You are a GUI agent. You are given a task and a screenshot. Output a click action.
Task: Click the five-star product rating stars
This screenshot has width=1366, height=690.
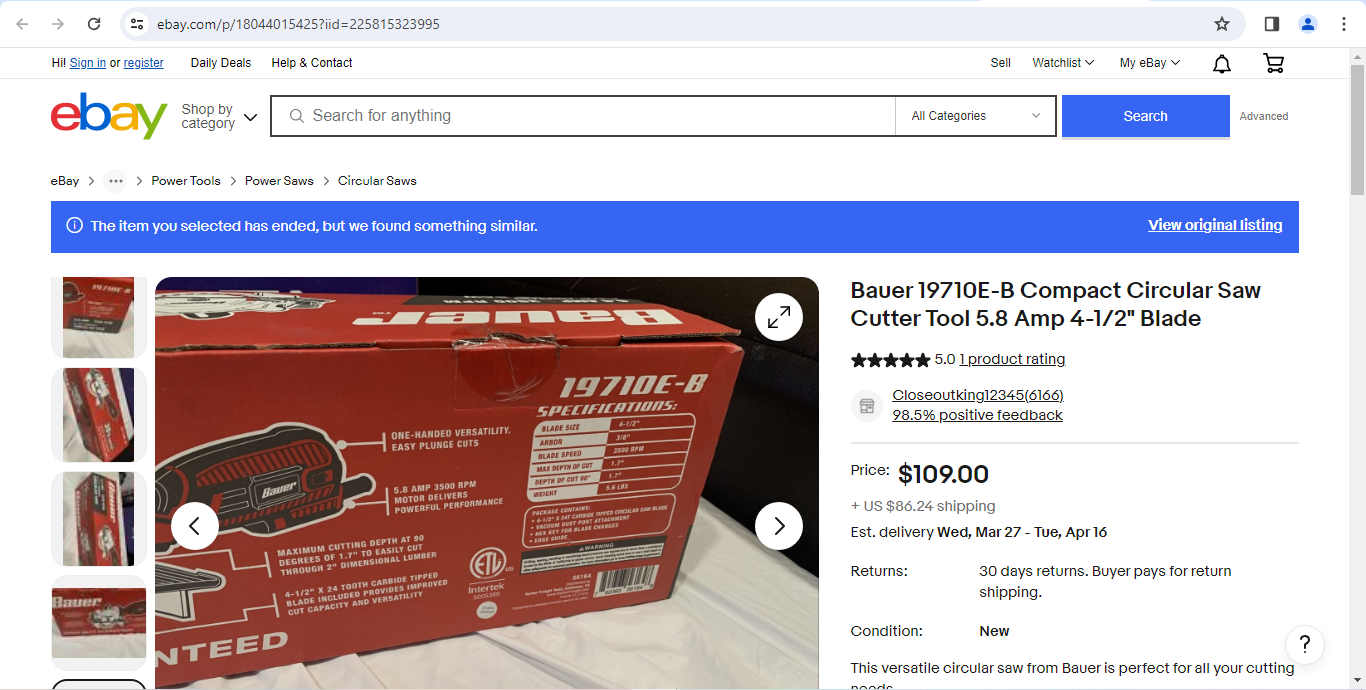click(890, 360)
